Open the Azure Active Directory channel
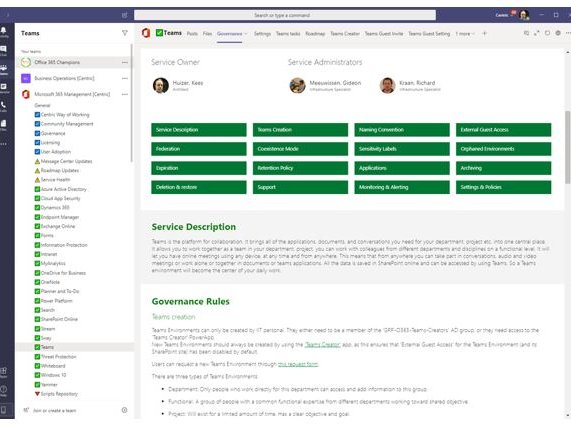The width and height of the screenshot is (571, 428). click(x=60, y=189)
